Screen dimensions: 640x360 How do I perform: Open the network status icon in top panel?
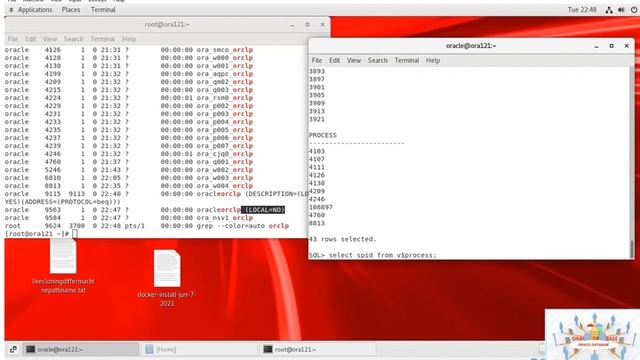pos(609,10)
